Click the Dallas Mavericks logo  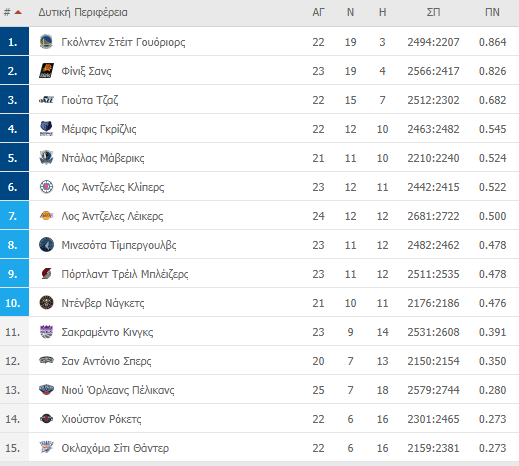(46, 158)
